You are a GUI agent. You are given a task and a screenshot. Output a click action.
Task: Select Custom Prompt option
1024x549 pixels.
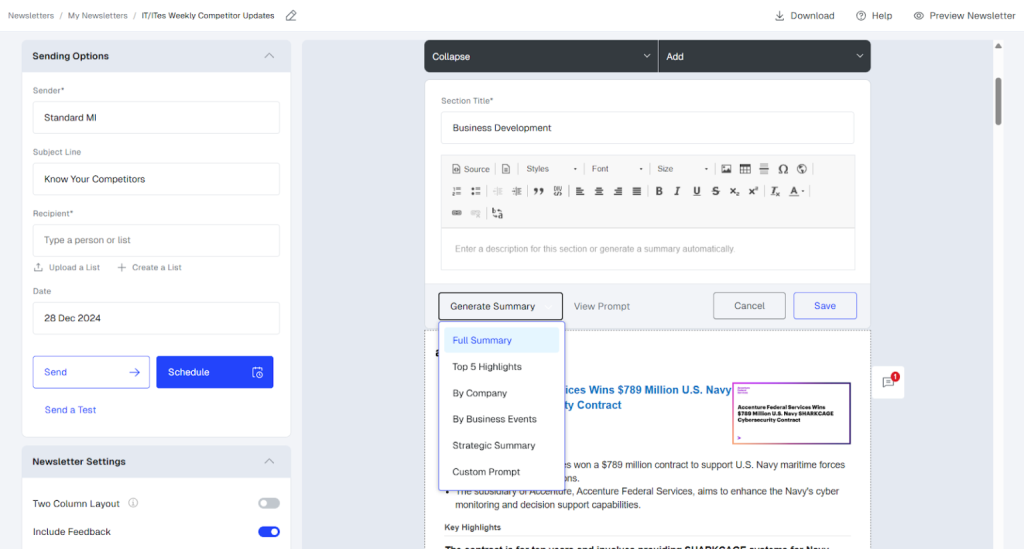(502, 472)
